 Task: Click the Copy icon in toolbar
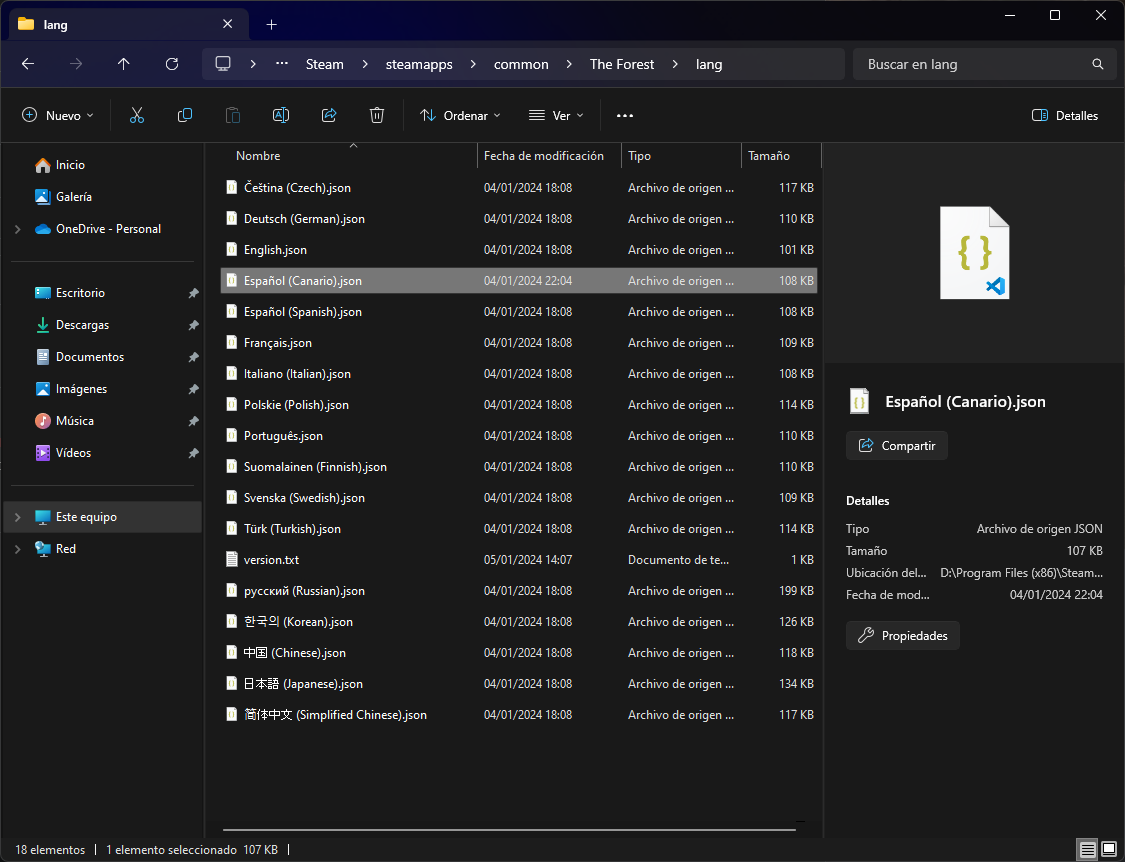click(x=185, y=116)
